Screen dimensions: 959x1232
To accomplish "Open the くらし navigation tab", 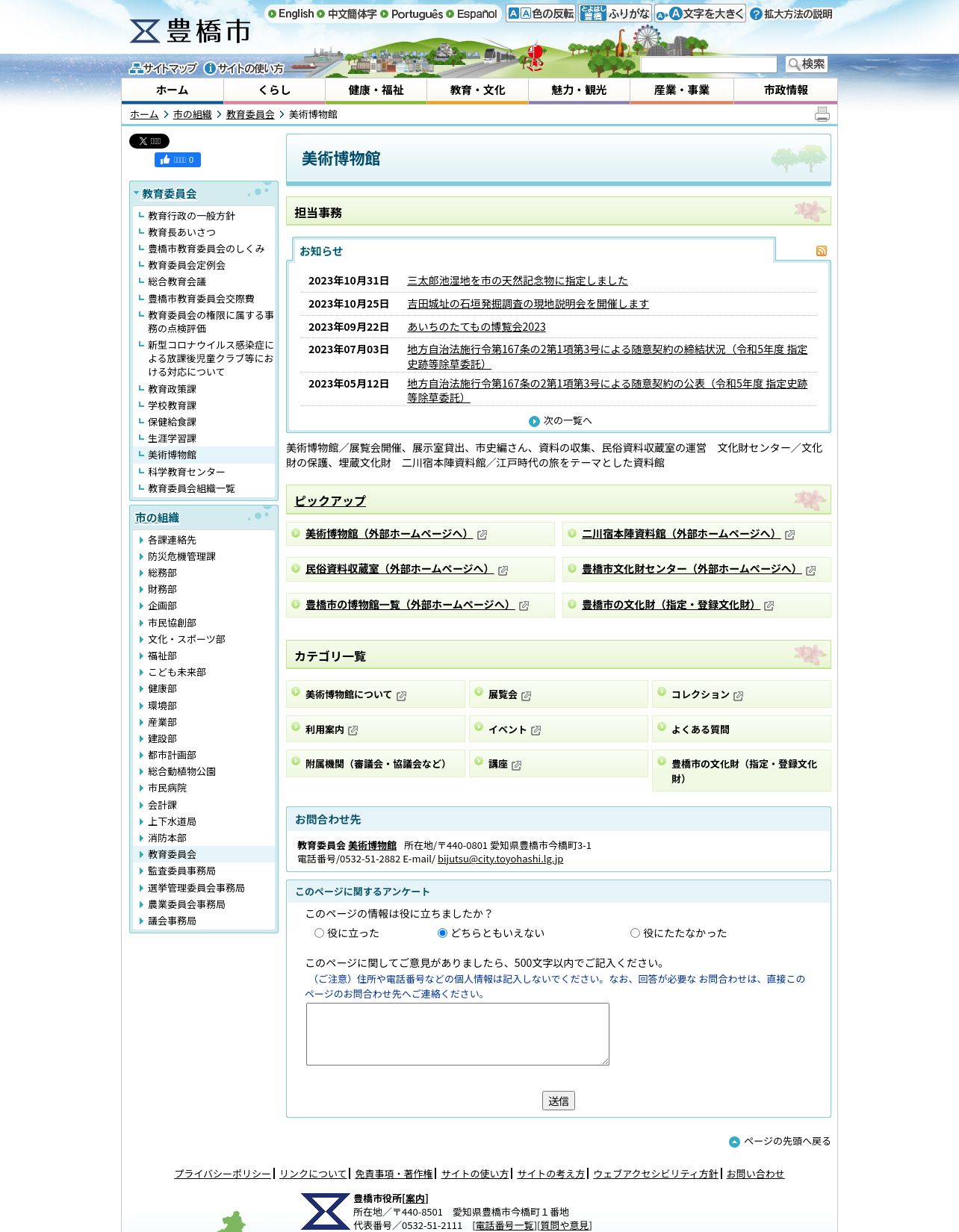I will (x=274, y=90).
